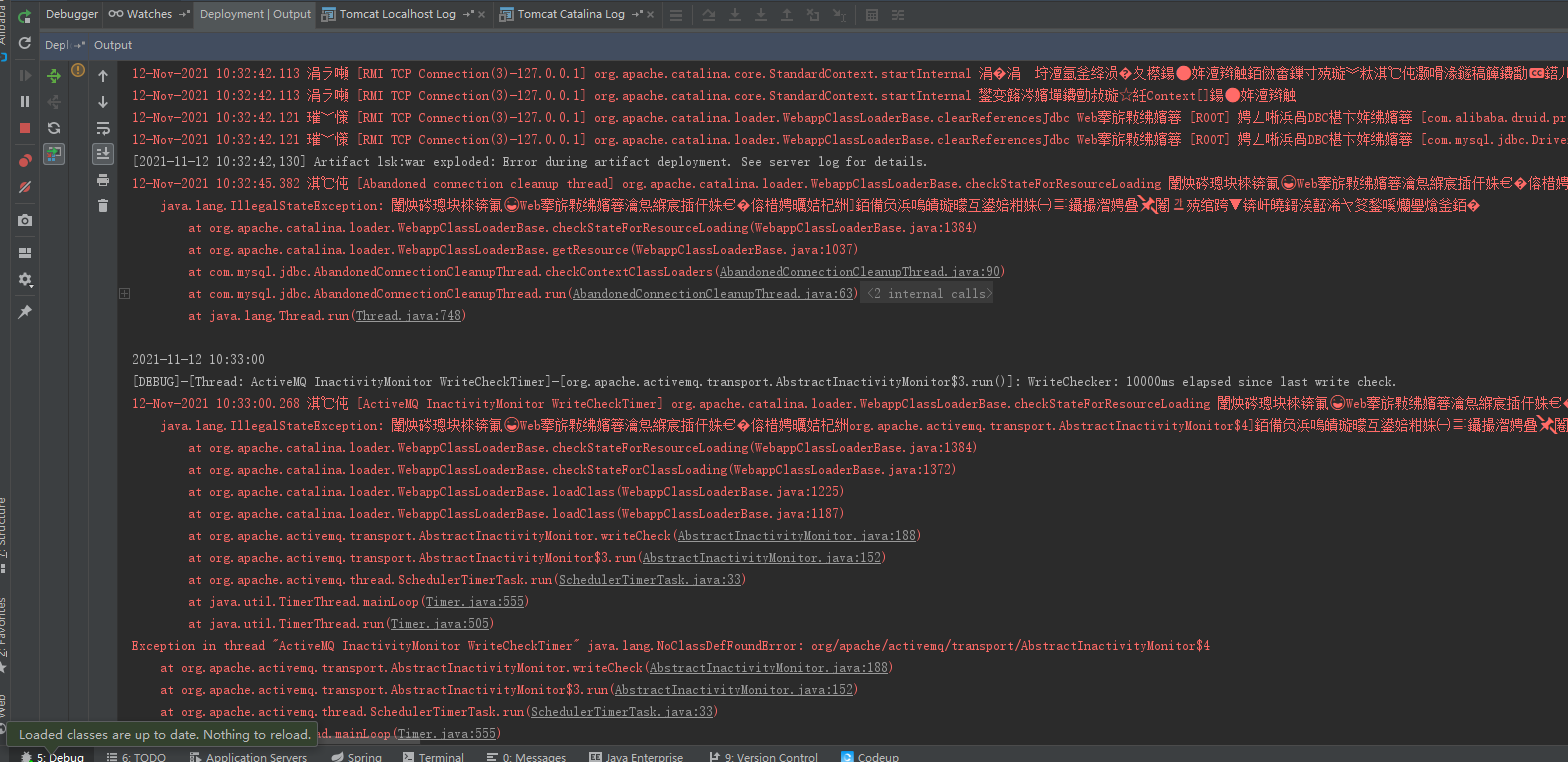Open the Terminal tool window
This screenshot has width=1568, height=762.
[x=432, y=757]
